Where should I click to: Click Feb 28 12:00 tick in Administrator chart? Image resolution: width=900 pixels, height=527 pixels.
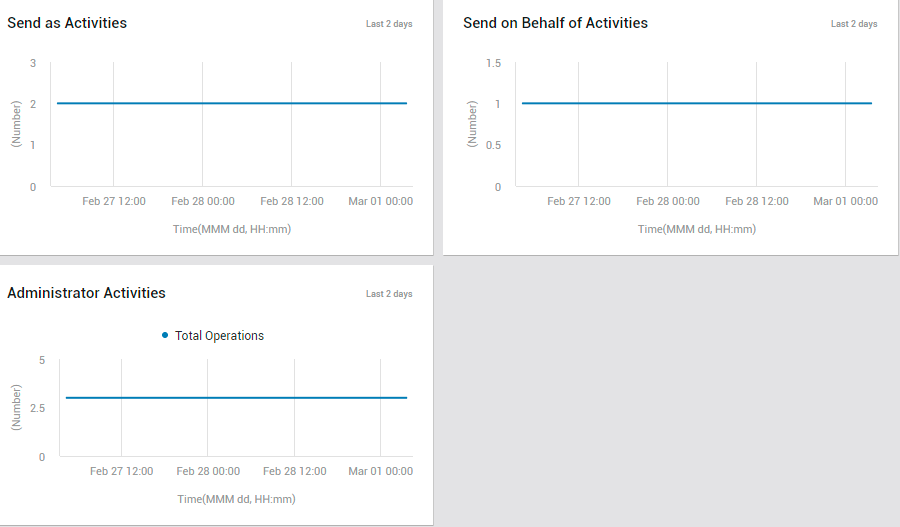pos(294,471)
